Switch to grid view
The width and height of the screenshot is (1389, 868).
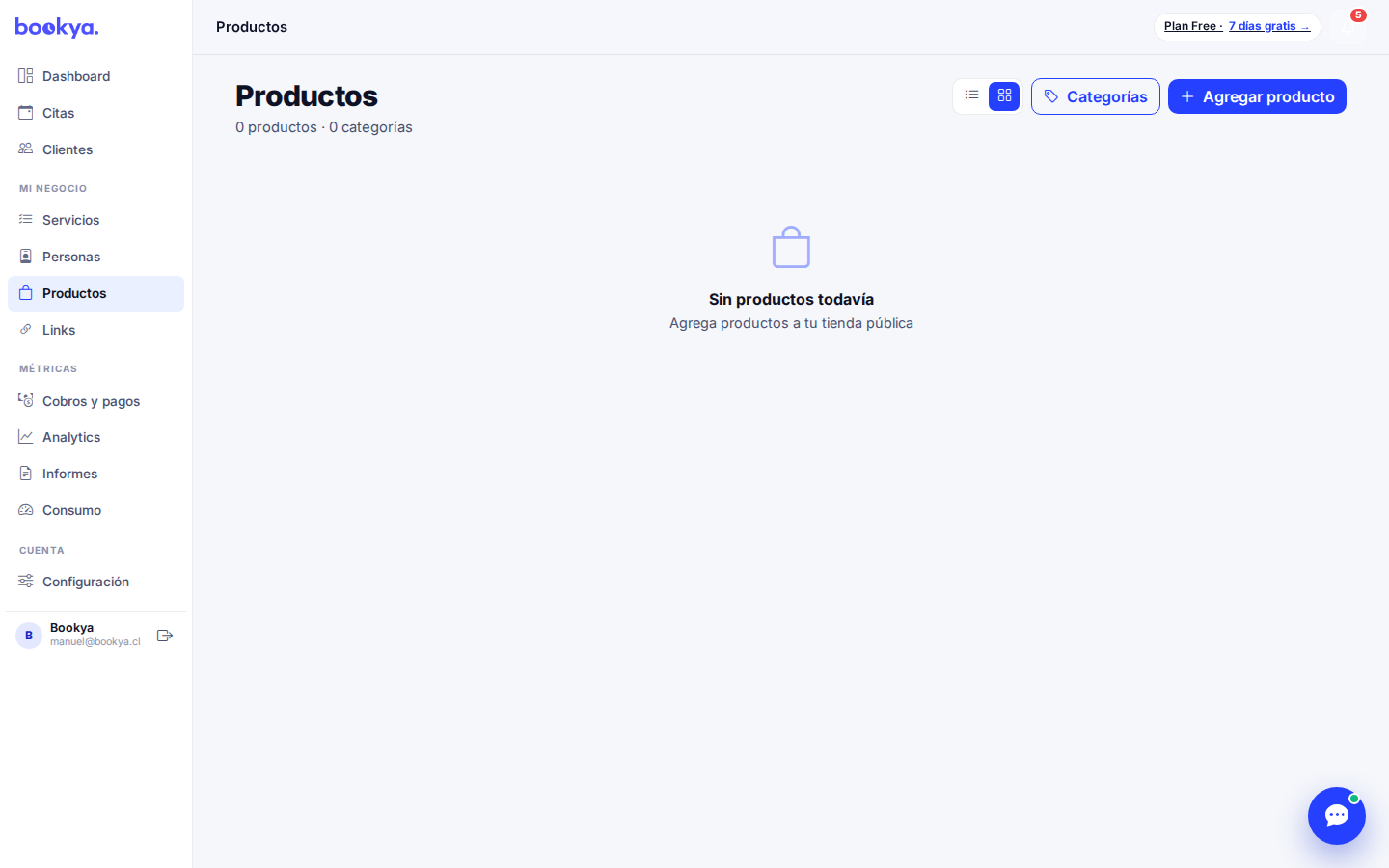pos(1004,95)
